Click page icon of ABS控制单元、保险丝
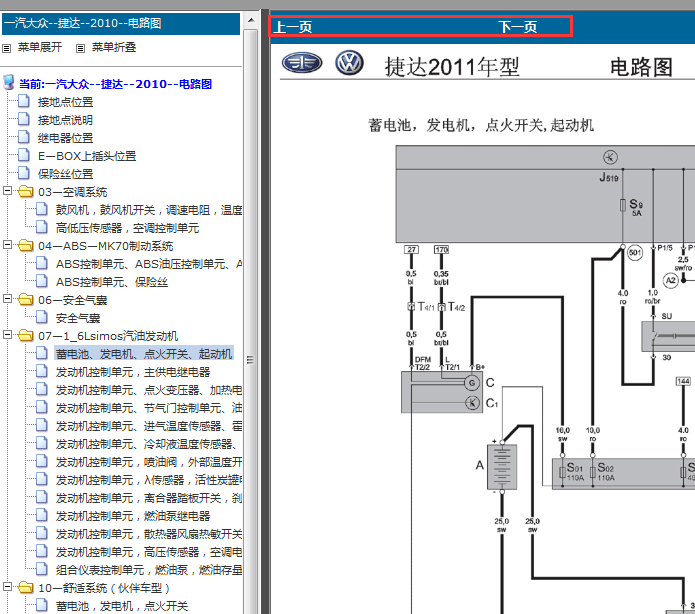695x614 pixels. click(x=42, y=281)
